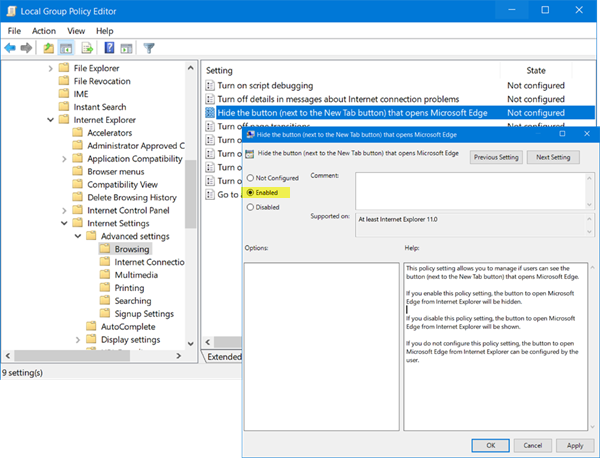This screenshot has width=600, height=458.
Task: Click the tree pane horizontal scrollbar thumb
Action: 72,356
